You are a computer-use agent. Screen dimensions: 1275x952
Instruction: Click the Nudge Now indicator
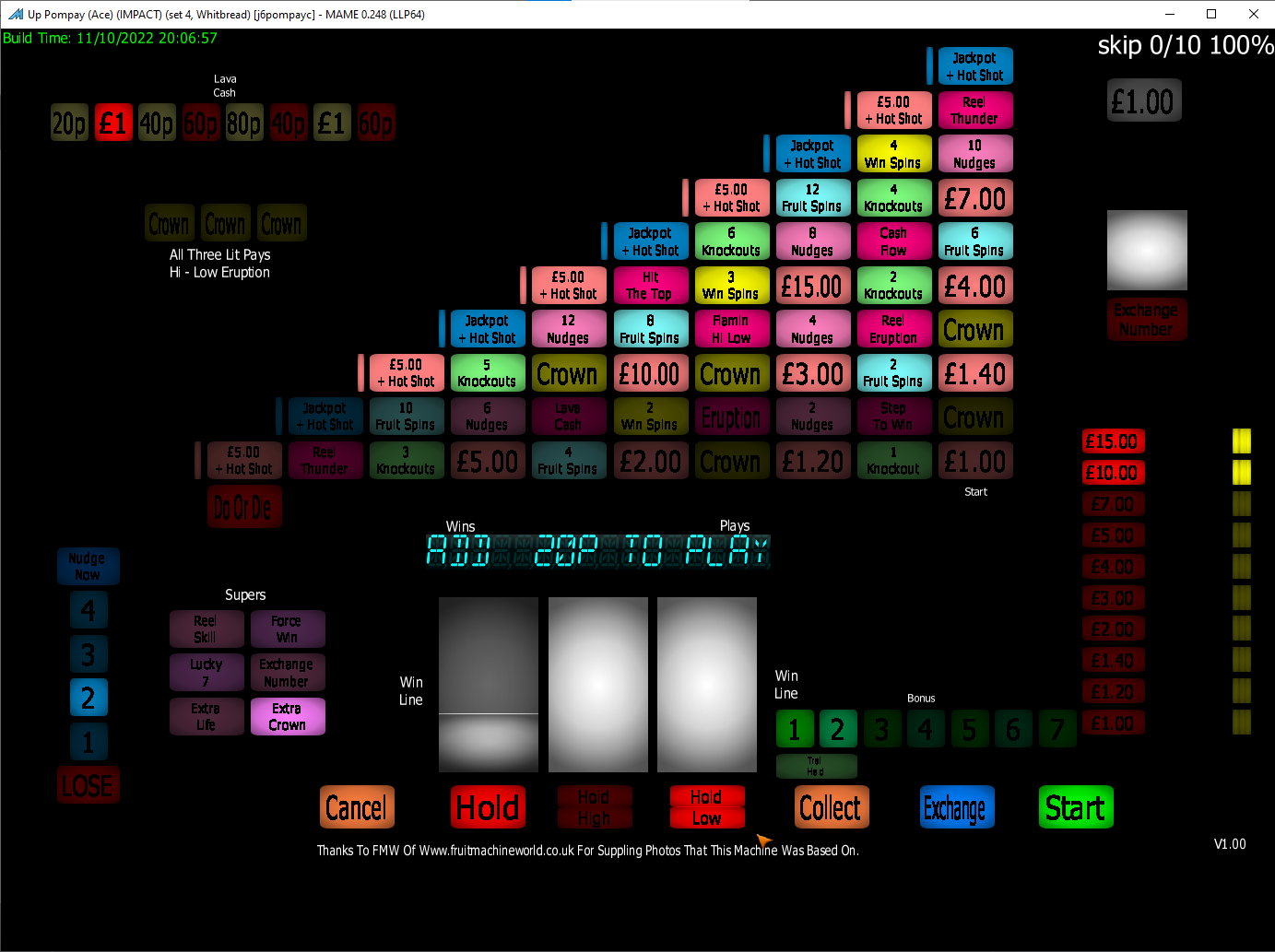click(x=87, y=566)
